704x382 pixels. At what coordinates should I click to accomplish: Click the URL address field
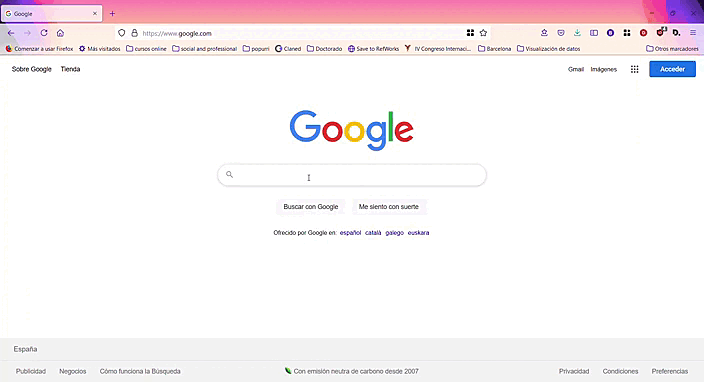[x=303, y=33]
